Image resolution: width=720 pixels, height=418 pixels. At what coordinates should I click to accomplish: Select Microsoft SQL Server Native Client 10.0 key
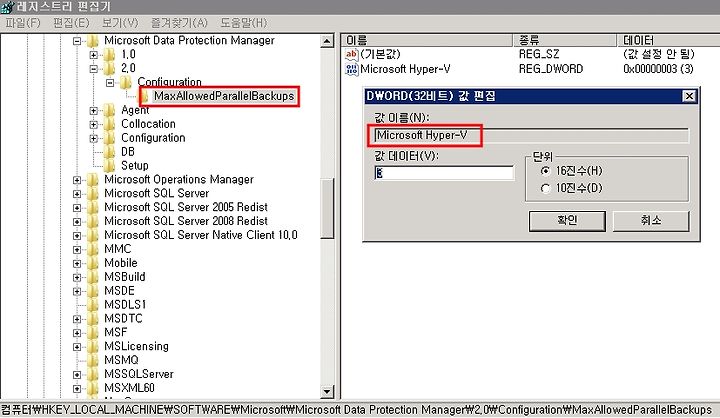(x=201, y=235)
